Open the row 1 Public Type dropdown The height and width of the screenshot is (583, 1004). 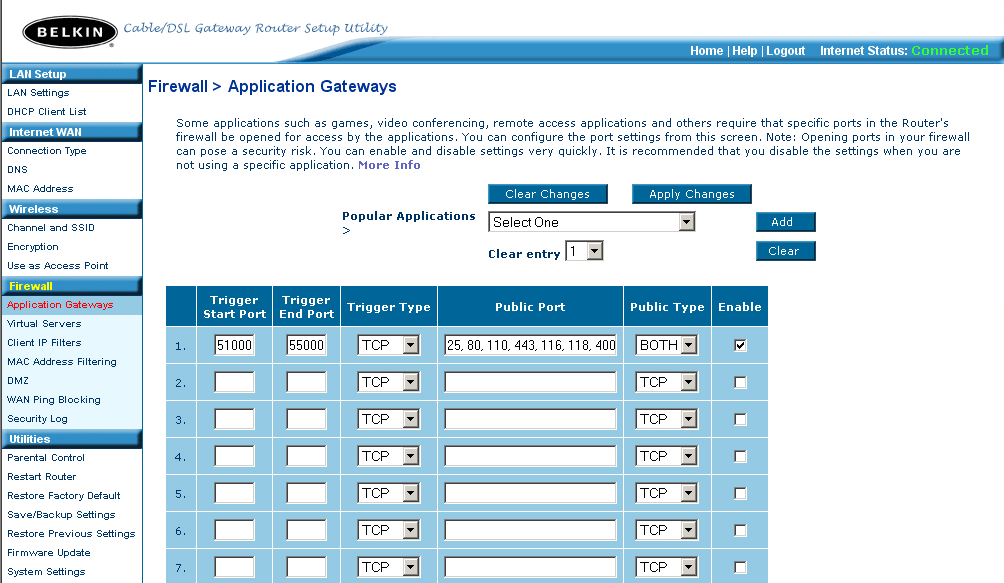(666, 345)
